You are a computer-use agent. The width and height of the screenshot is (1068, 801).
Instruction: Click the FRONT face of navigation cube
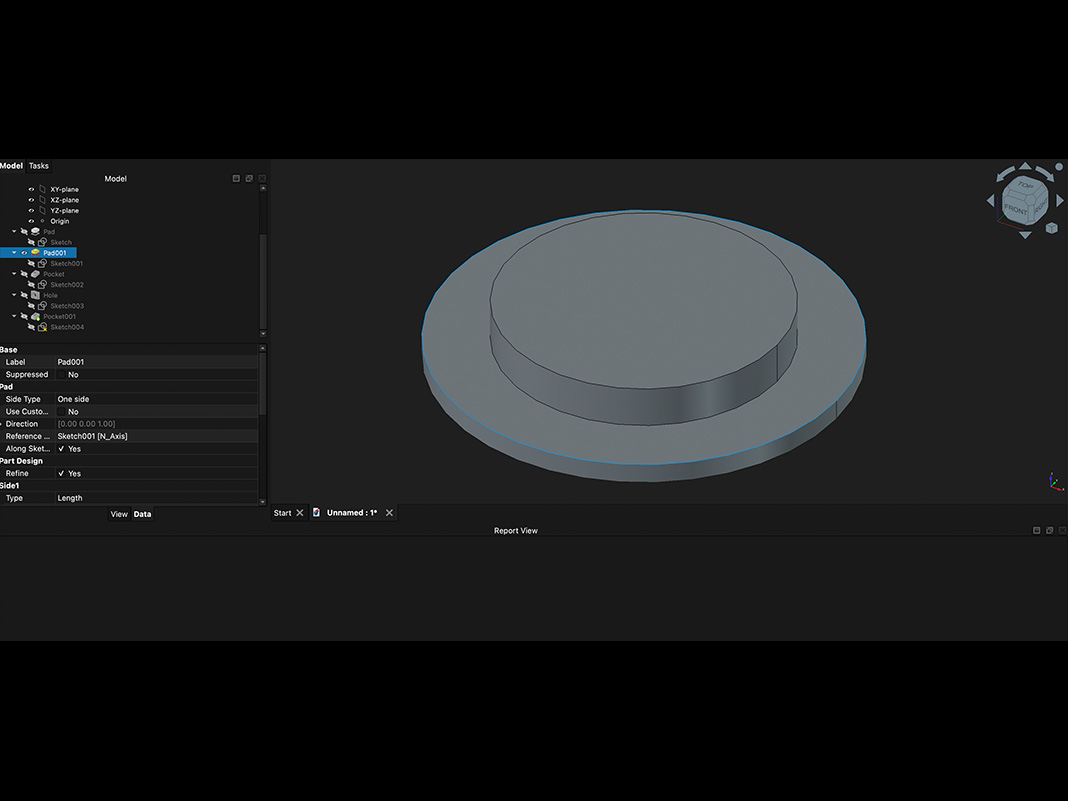1016,209
